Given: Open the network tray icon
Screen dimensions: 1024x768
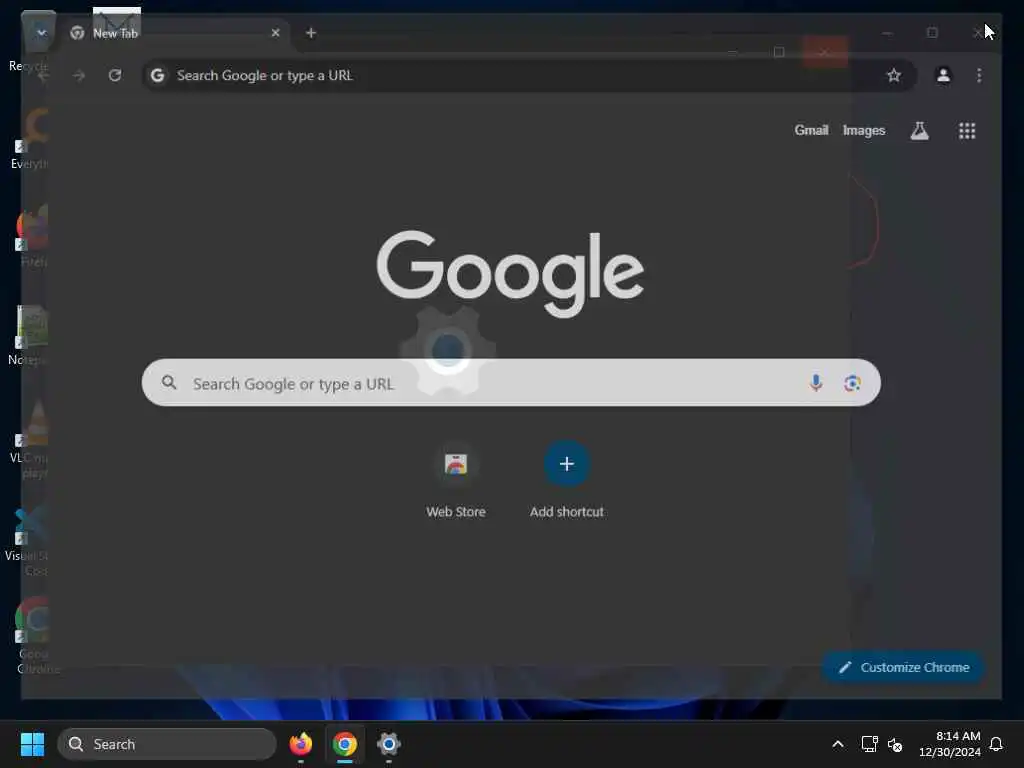Looking at the screenshot, I should coord(869,744).
